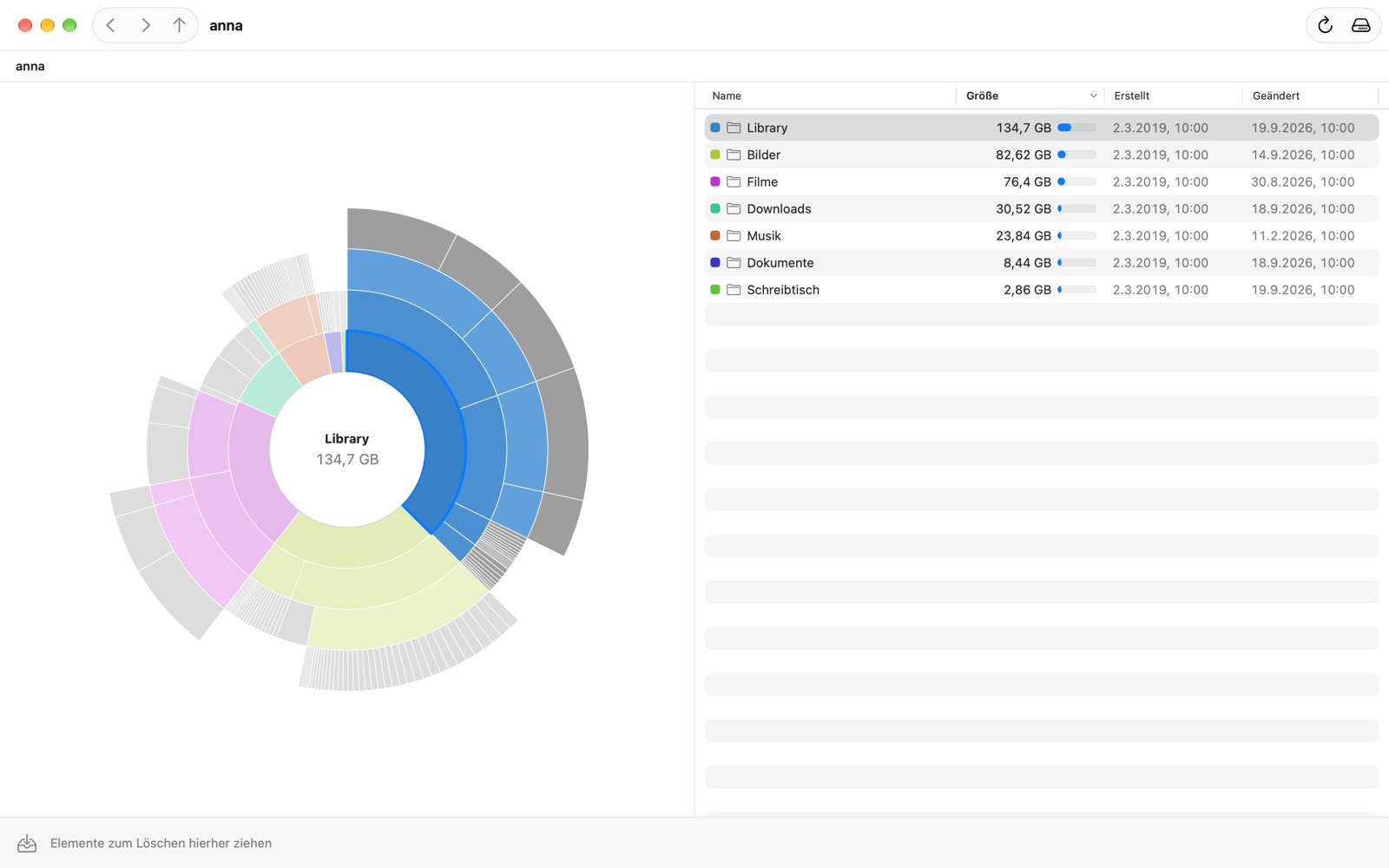Viewport: 1389px width, 868px height.
Task: Click modified date 30.8.2026 of Filme
Action: [1302, 181]
